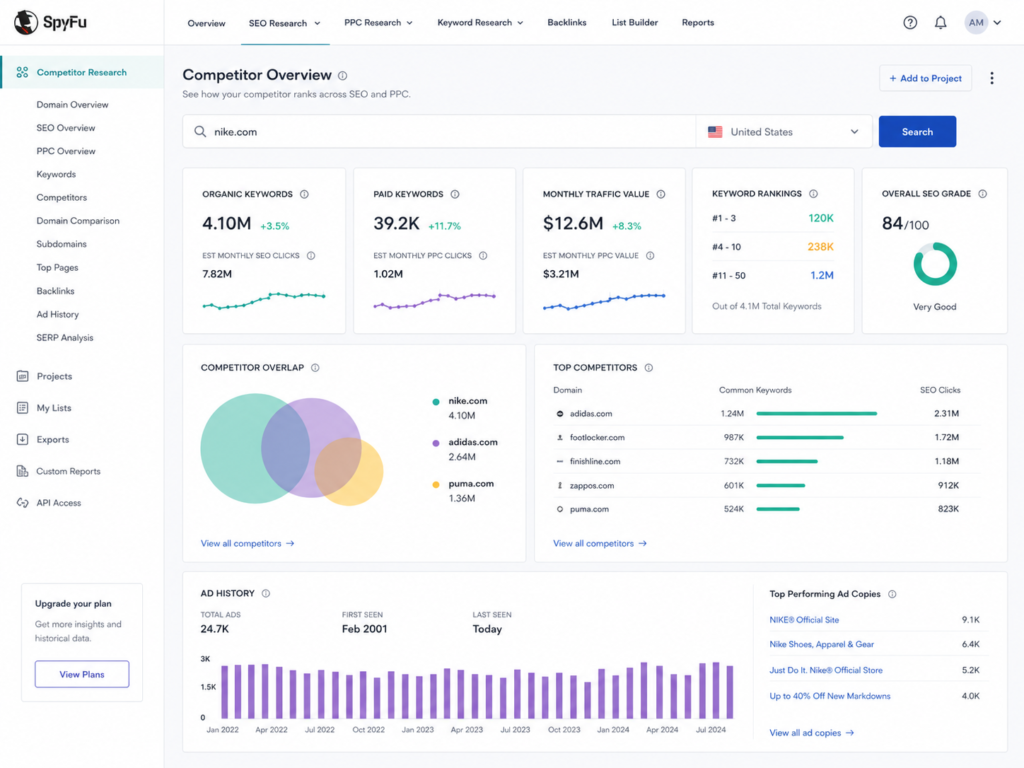Click the nike.com domain search field

click(x=439, y=132)
